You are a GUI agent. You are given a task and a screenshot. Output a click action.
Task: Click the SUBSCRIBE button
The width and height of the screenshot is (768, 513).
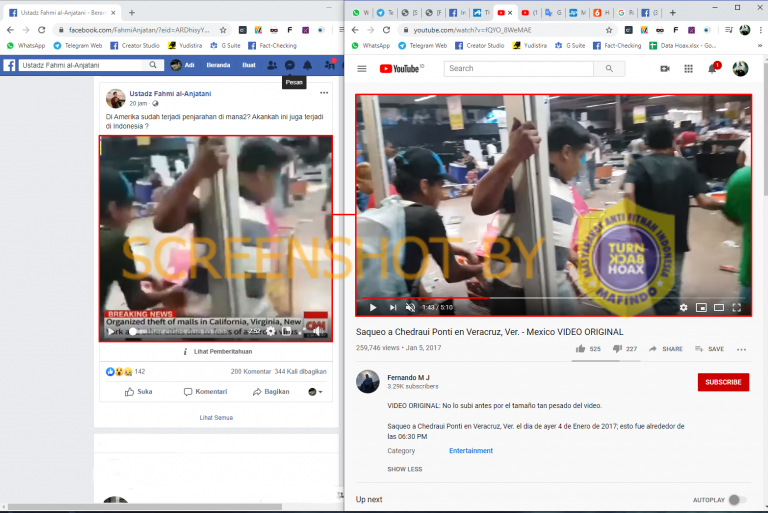coord(723,382)
